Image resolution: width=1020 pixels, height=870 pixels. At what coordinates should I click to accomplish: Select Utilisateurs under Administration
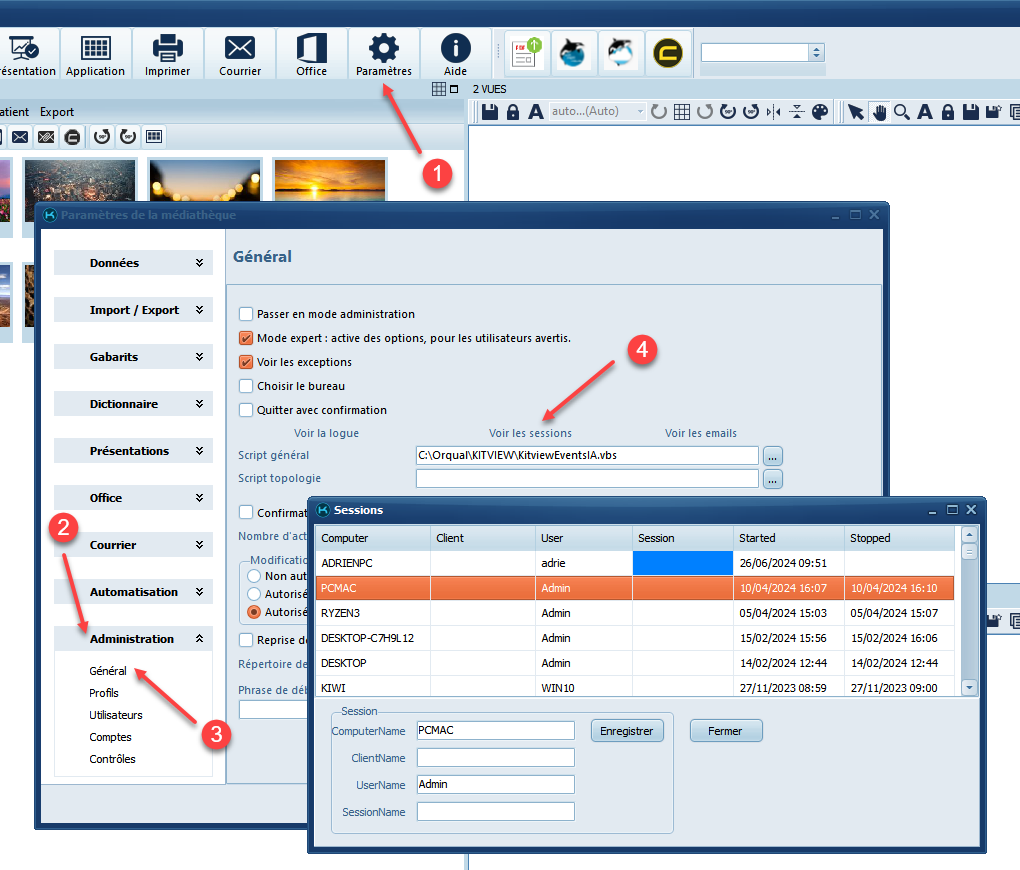pyautogui.click(x=116, y=715)
